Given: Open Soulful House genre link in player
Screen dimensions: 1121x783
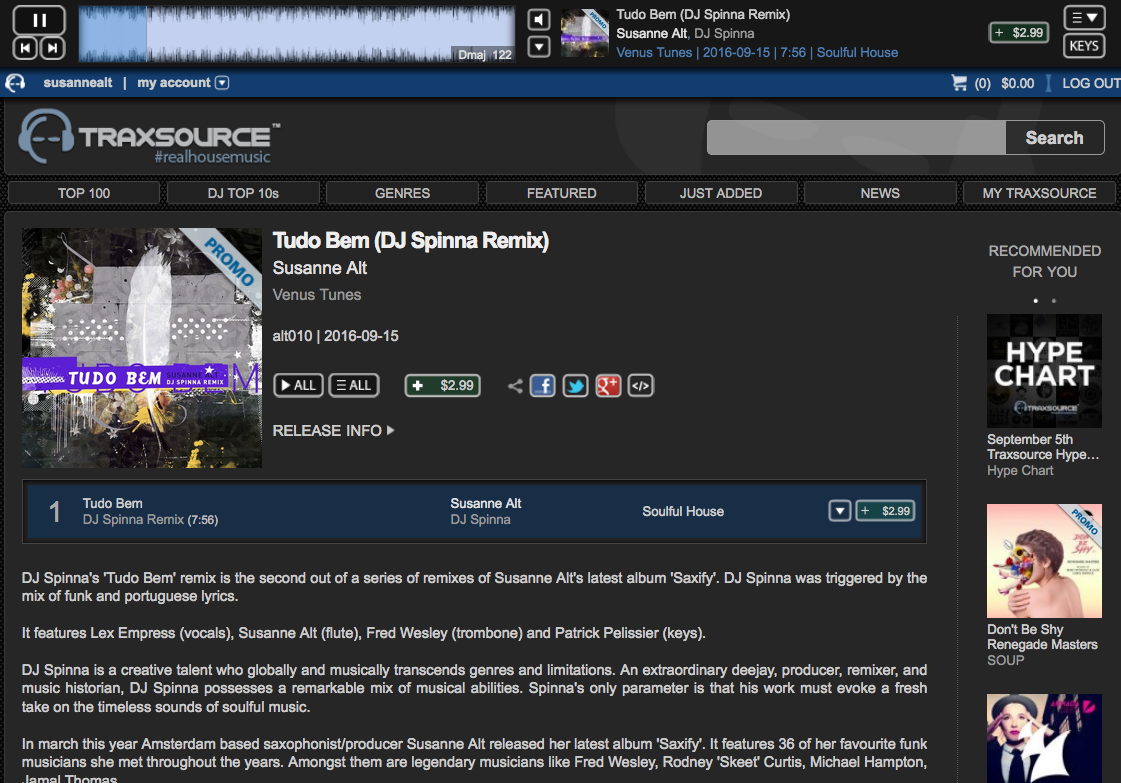Looking at the screenshot, I should [857, 52].
